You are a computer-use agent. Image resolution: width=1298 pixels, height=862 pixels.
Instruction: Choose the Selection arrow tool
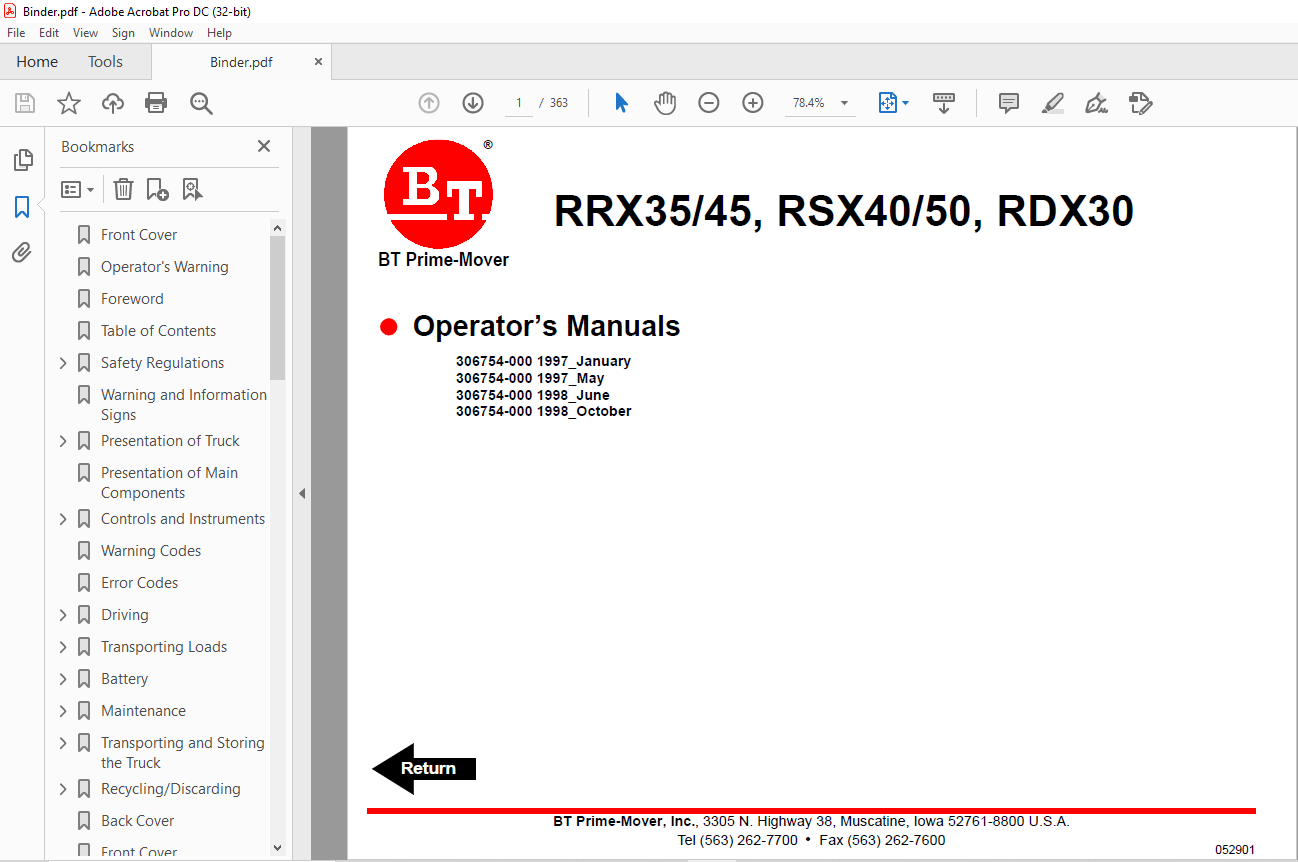tap(621, 103)
